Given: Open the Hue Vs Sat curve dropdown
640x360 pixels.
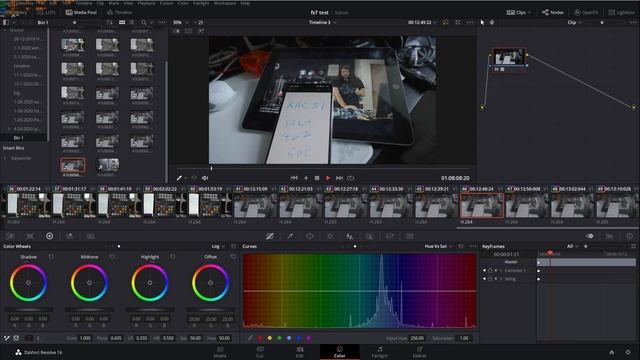Looking at the screenshot, I should pyautogui.click(x=438, y=247).
